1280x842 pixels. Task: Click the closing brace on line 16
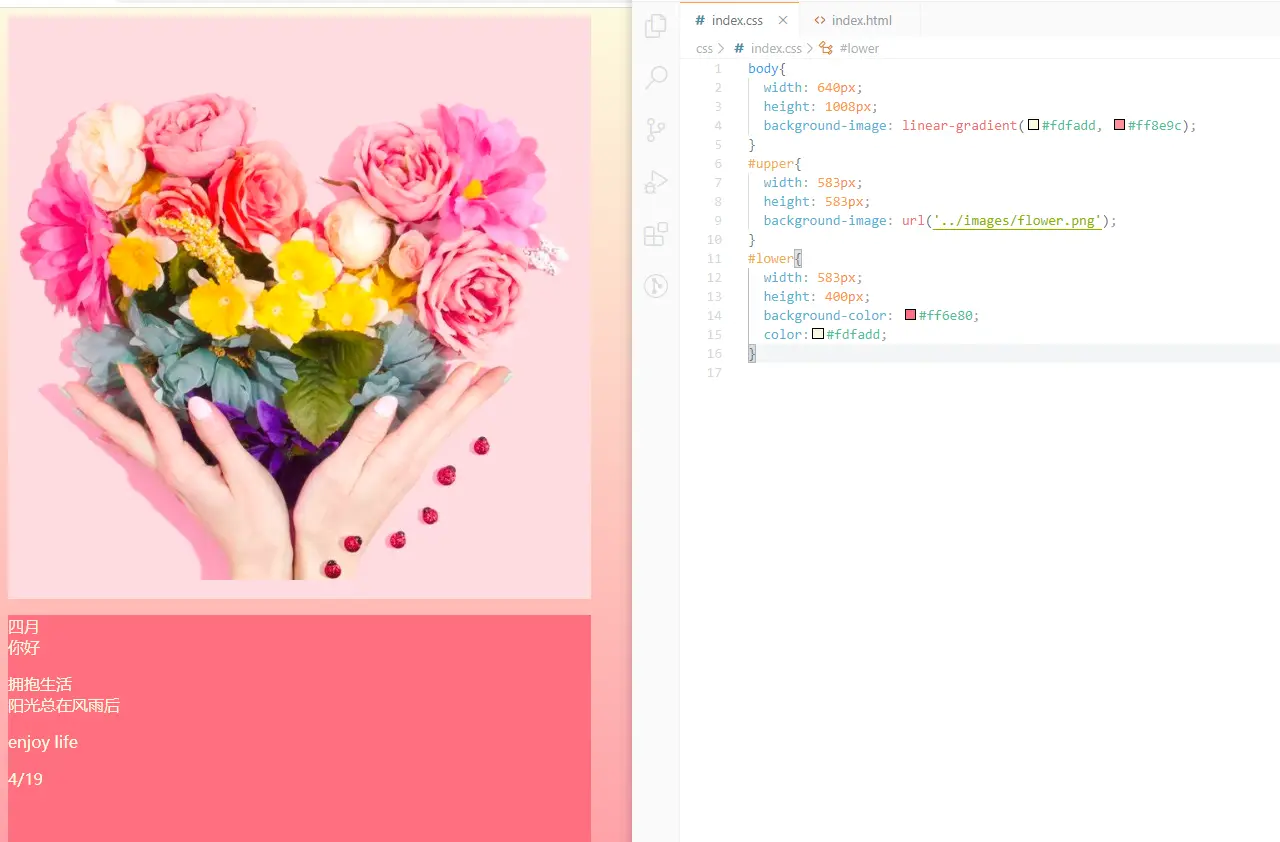point(752,354)
